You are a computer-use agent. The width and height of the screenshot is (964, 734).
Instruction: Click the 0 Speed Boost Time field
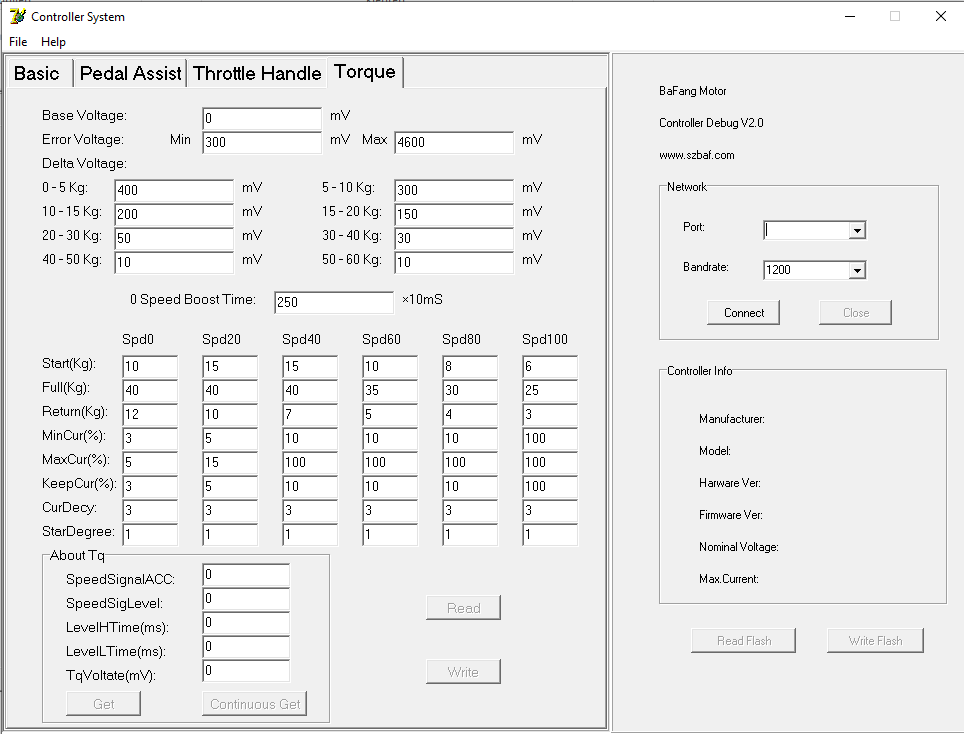[334, 302]
